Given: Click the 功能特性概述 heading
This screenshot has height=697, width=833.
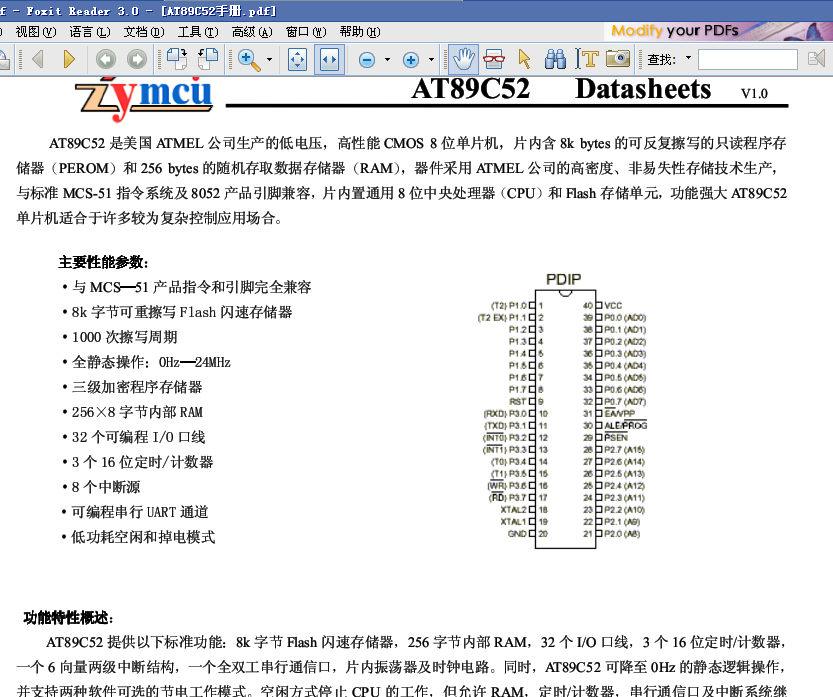Looking at the screenshot, I should click(69, 617).
